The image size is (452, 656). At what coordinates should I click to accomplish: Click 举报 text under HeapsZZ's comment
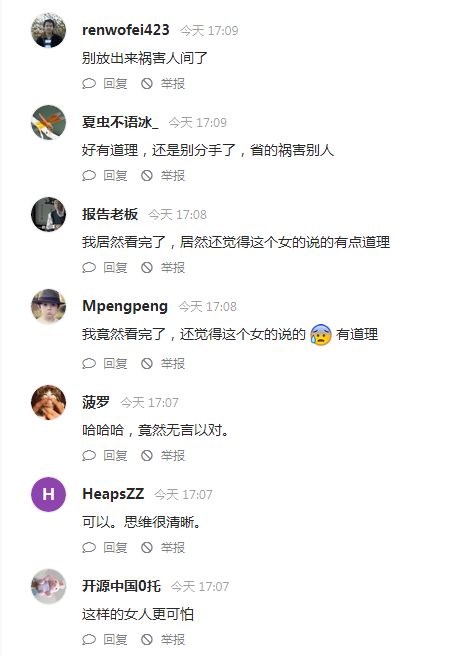click(173, 548)
